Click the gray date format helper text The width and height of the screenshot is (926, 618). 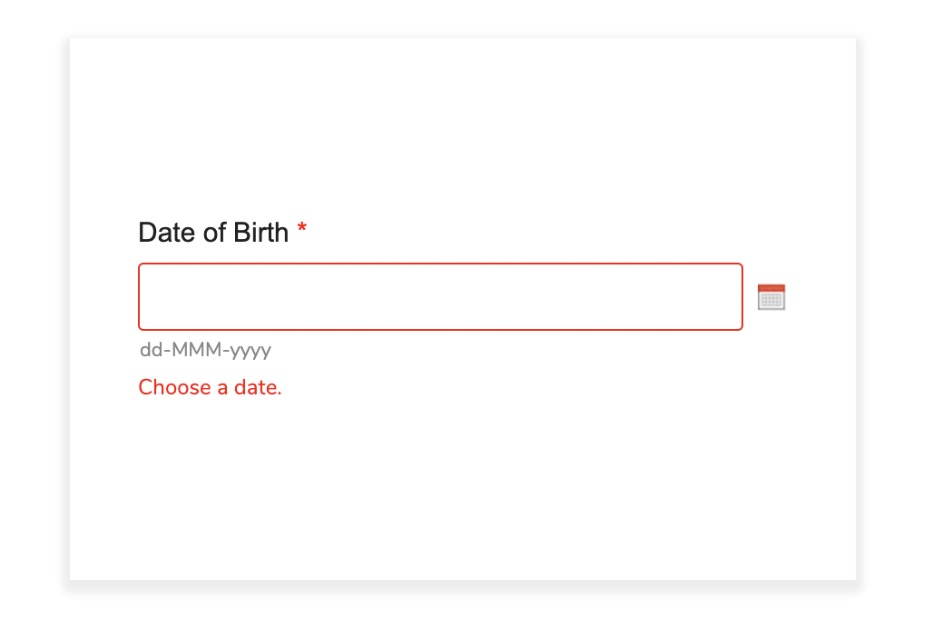click(205, 350)
